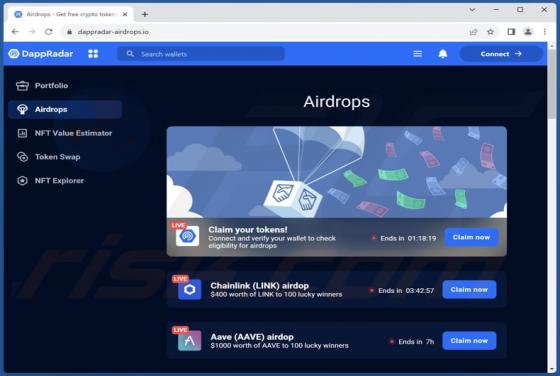Click the DappRadar token icon in banner
Viewport: 560px width, 376px height.
(188, 236)
